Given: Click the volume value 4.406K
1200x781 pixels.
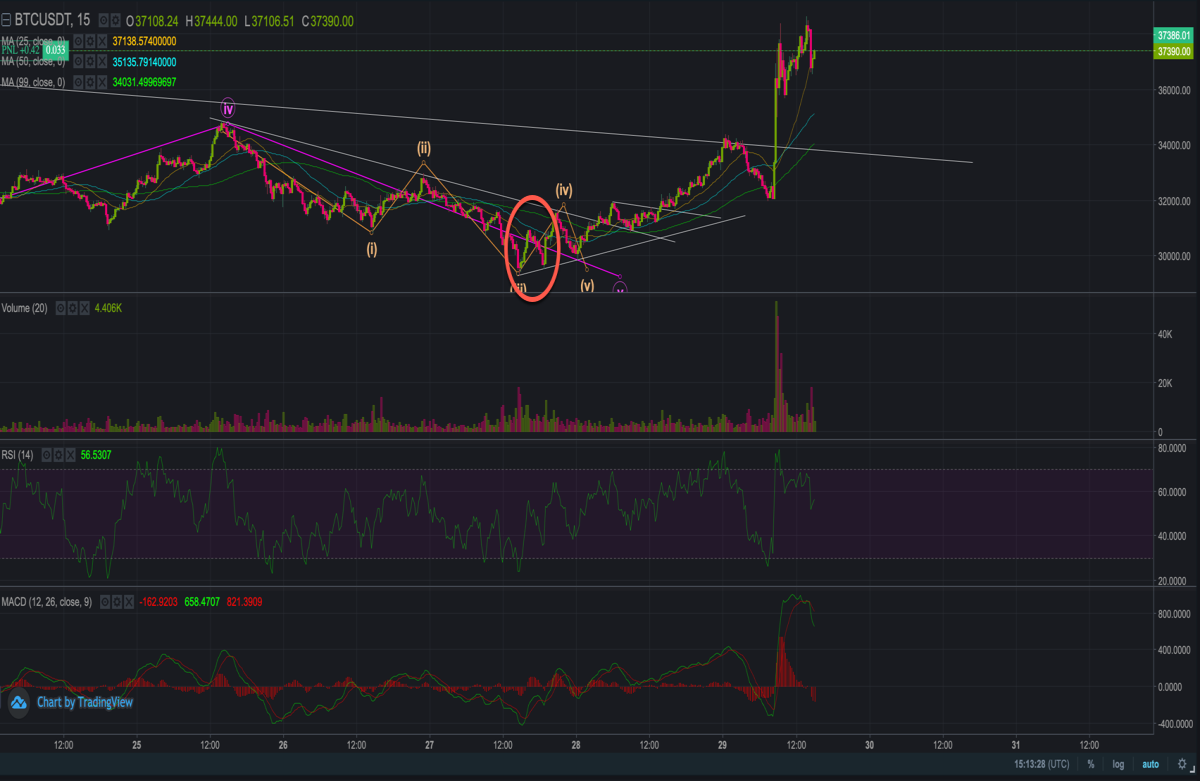Looking at the screenshot, I should pos(108,308).
